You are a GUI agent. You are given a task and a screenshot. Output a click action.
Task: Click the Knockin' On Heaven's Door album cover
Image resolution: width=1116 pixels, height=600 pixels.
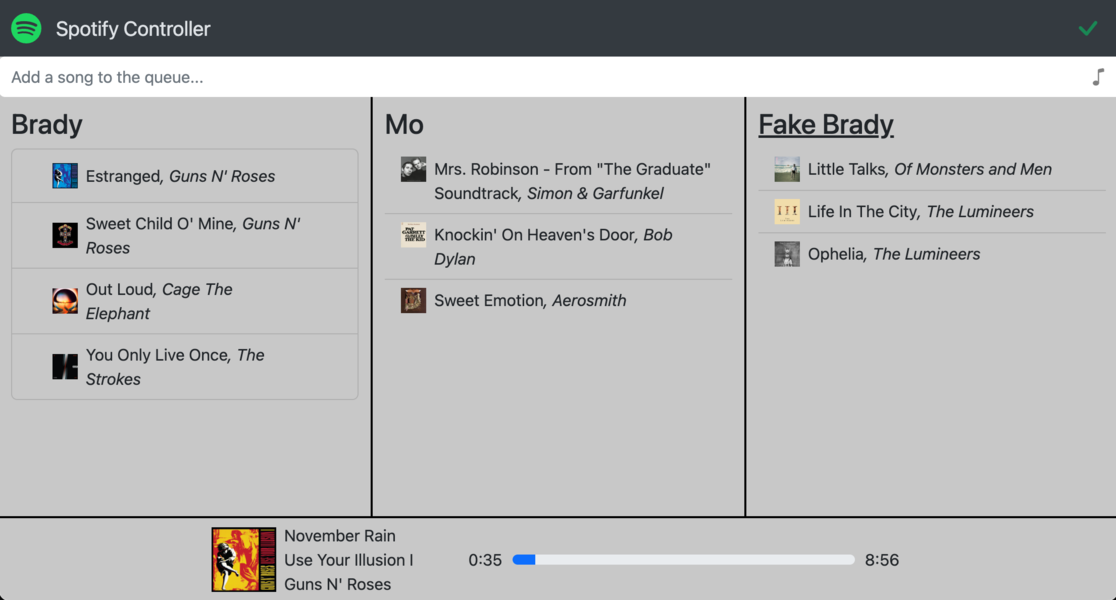point(413,235)
